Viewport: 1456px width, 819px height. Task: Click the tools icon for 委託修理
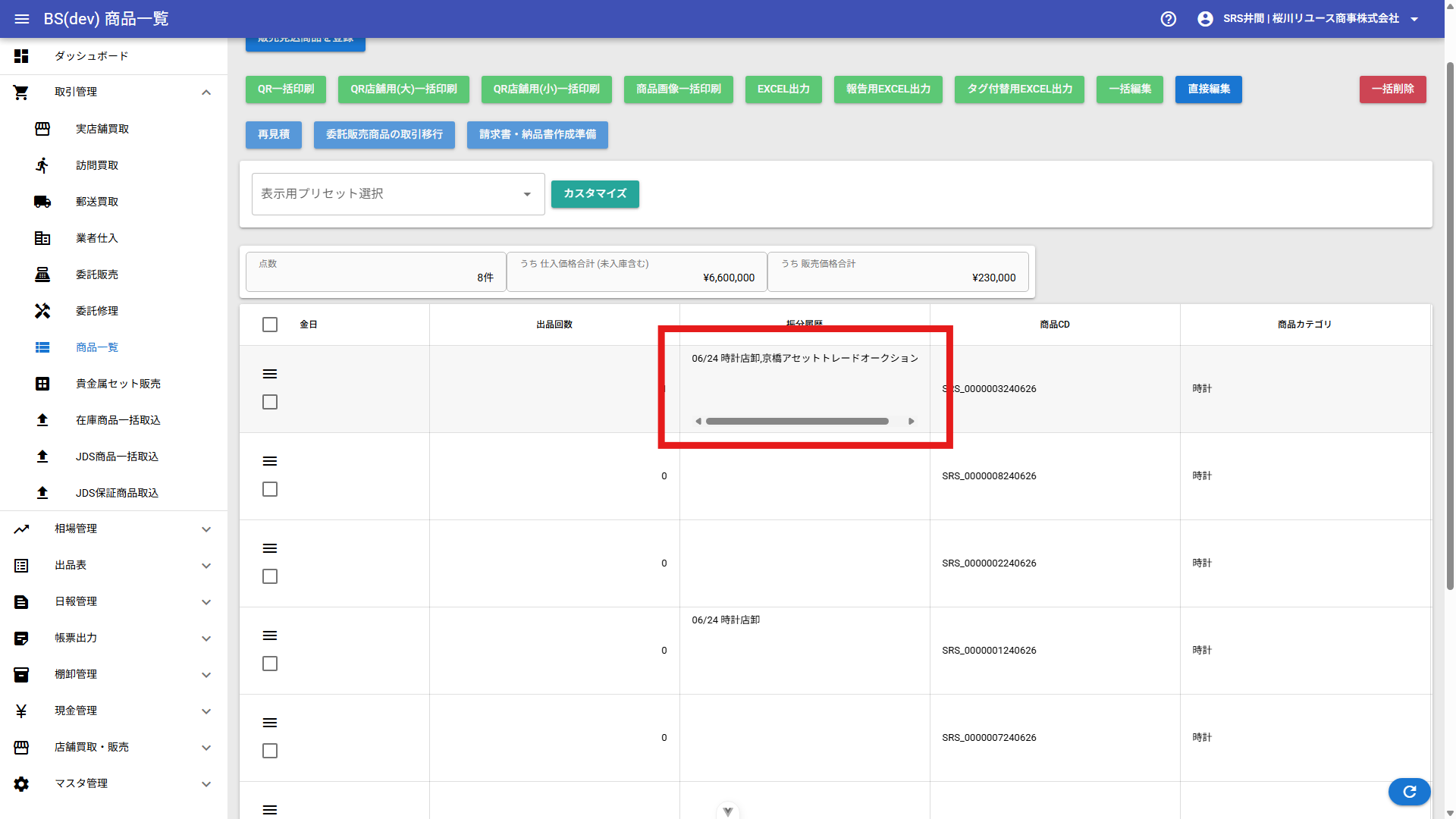(42, 311)
